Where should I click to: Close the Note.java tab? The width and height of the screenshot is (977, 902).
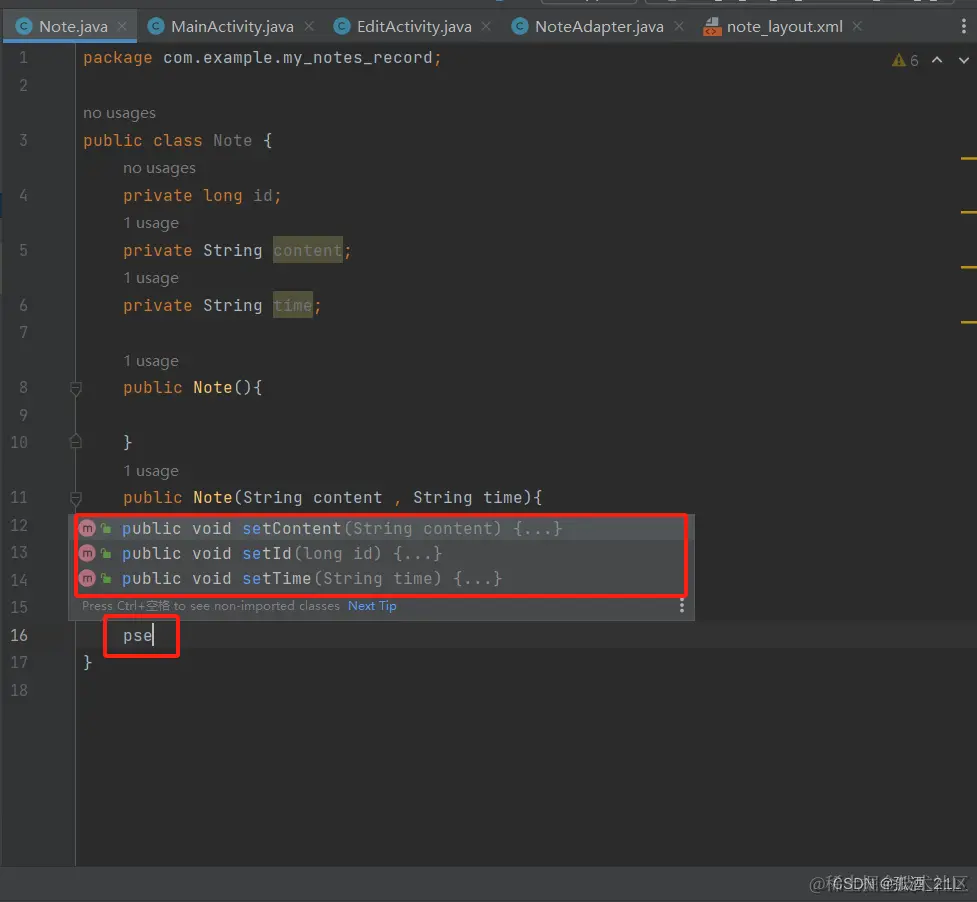coord(122,26)
